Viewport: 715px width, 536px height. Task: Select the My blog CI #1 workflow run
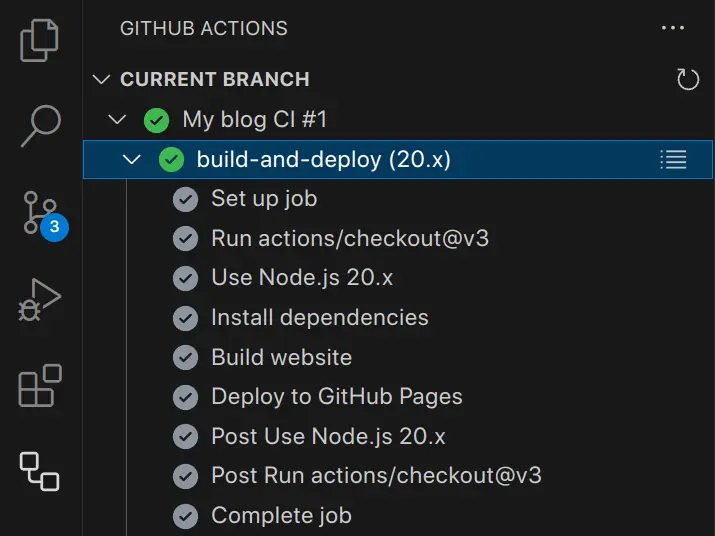398,120
